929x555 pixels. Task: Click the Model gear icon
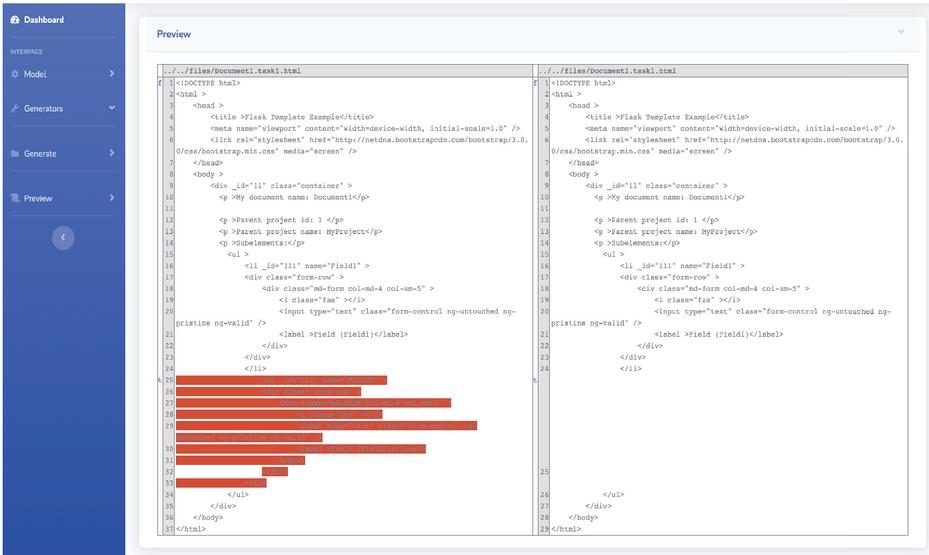click(15, 74)
